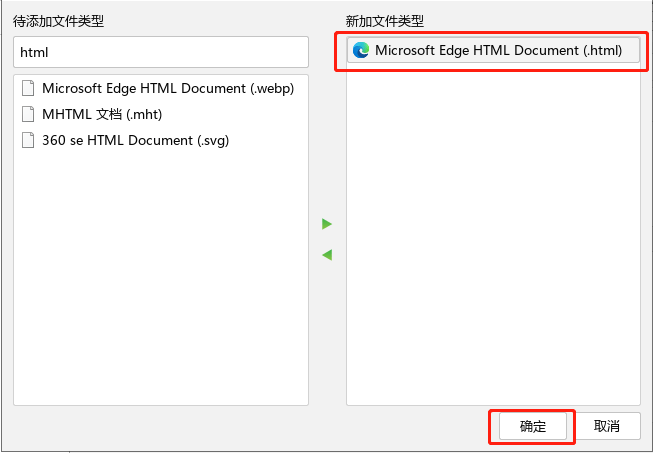Click file icon beside the .mht entry
The width and height of the screenshot is (653, 453).
pos(28,114)
